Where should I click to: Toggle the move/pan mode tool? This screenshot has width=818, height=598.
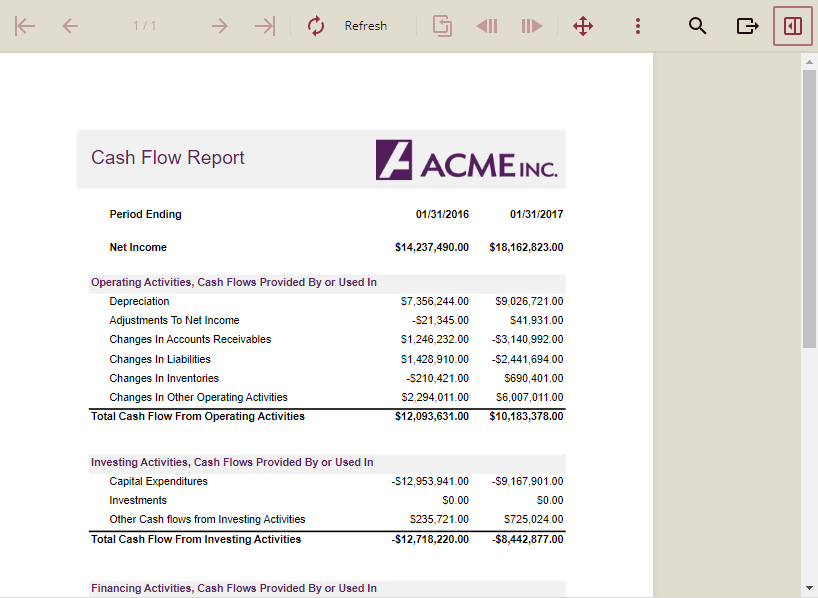pos(583,26)
